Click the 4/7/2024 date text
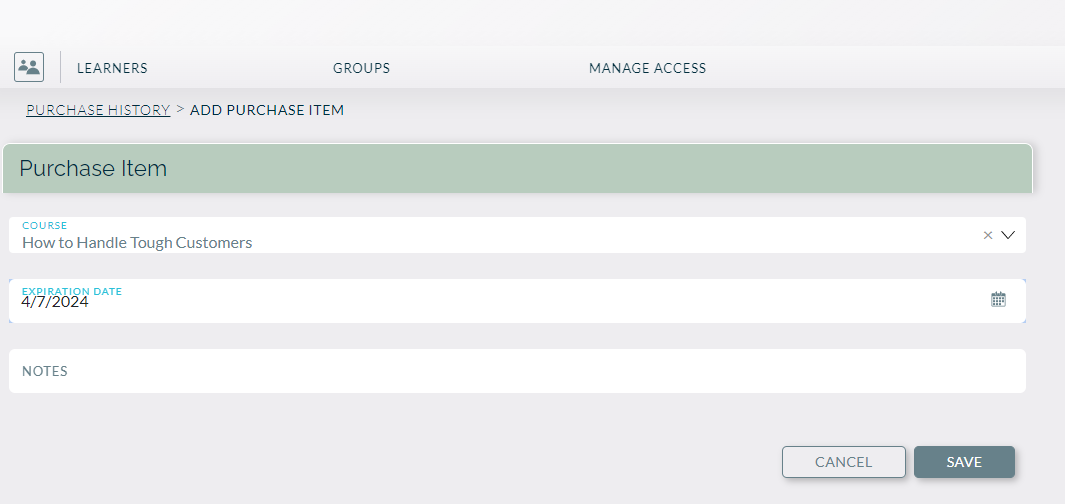The image size is (1065, 504). [55, 302]
